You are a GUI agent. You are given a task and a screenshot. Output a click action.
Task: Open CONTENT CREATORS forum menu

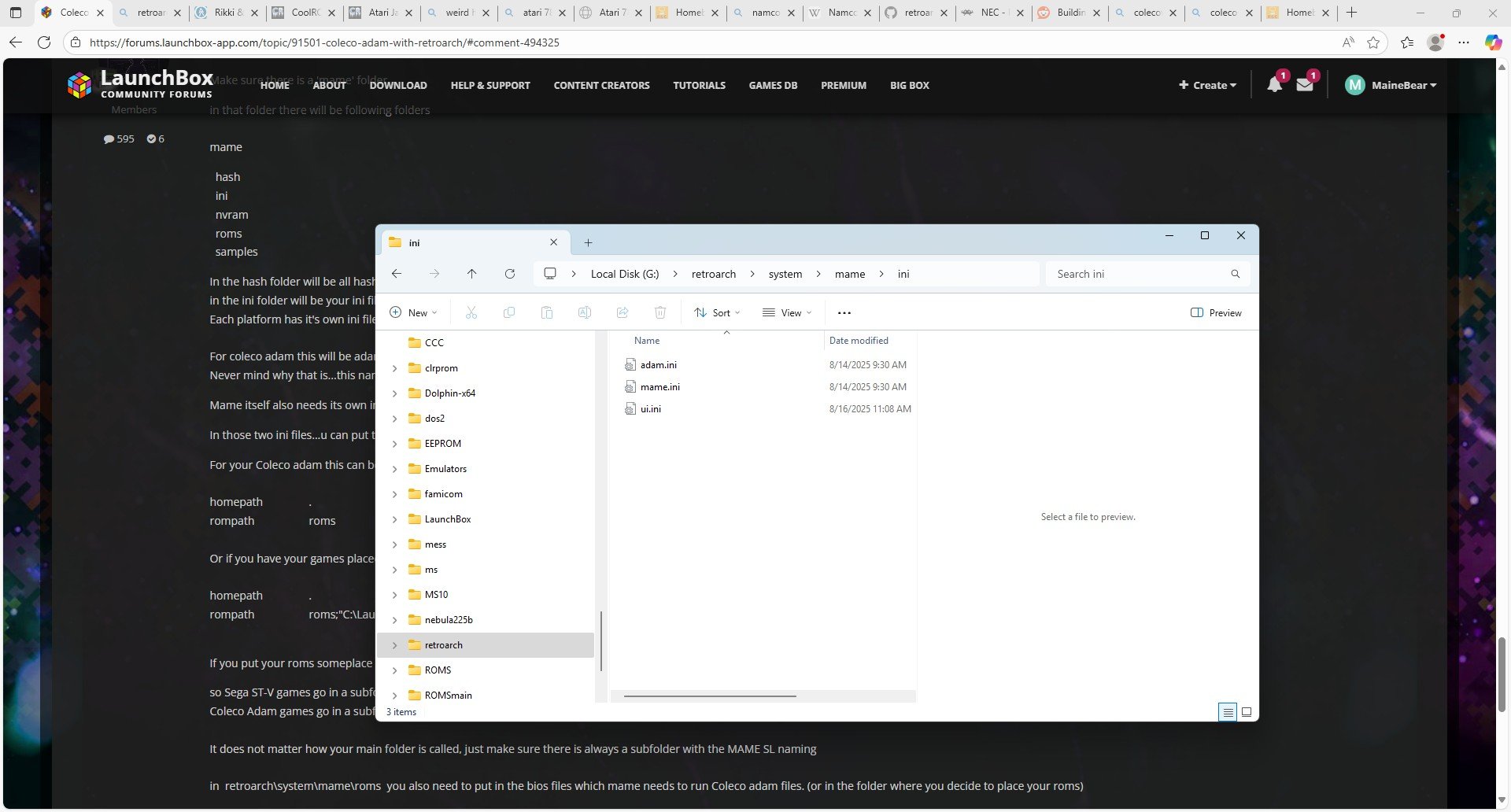point(601,85)
